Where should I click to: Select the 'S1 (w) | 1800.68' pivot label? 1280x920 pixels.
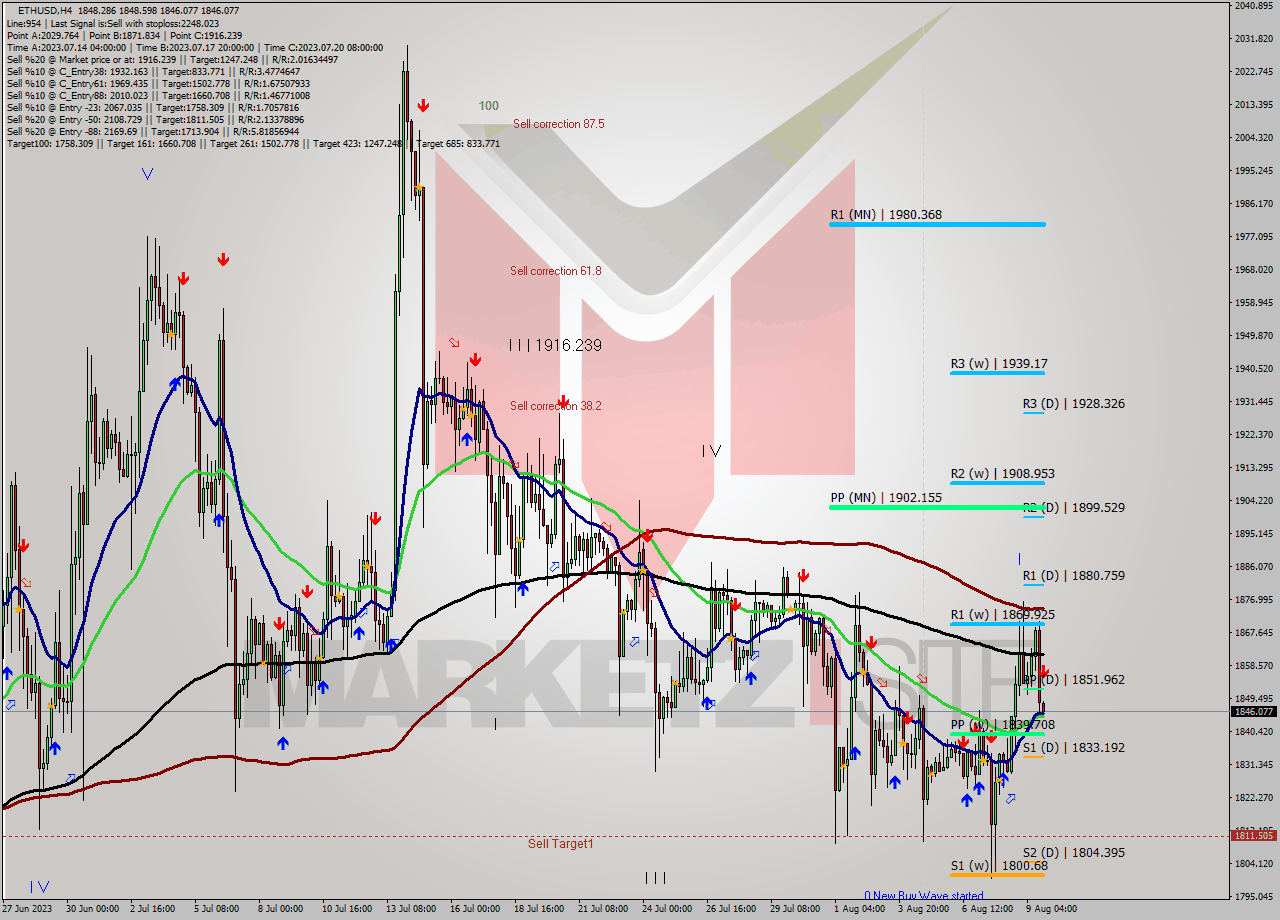pos(999,866)
